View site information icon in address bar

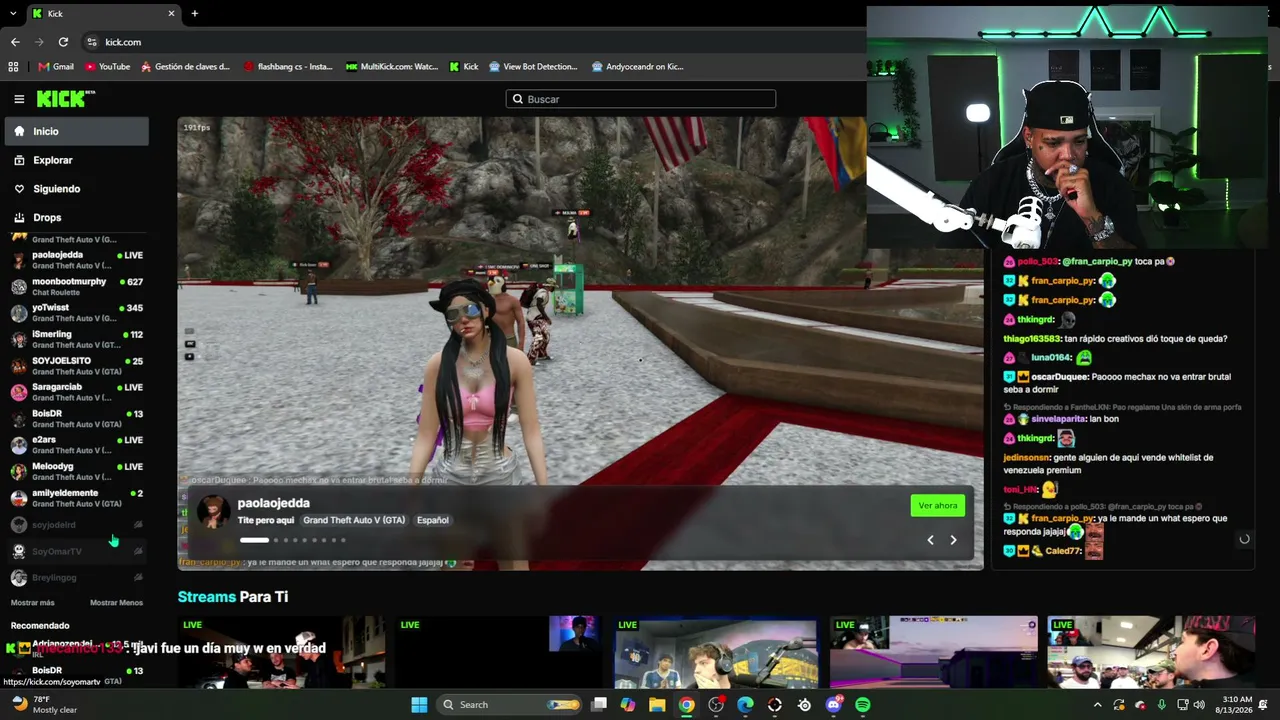tap(92, 42)
